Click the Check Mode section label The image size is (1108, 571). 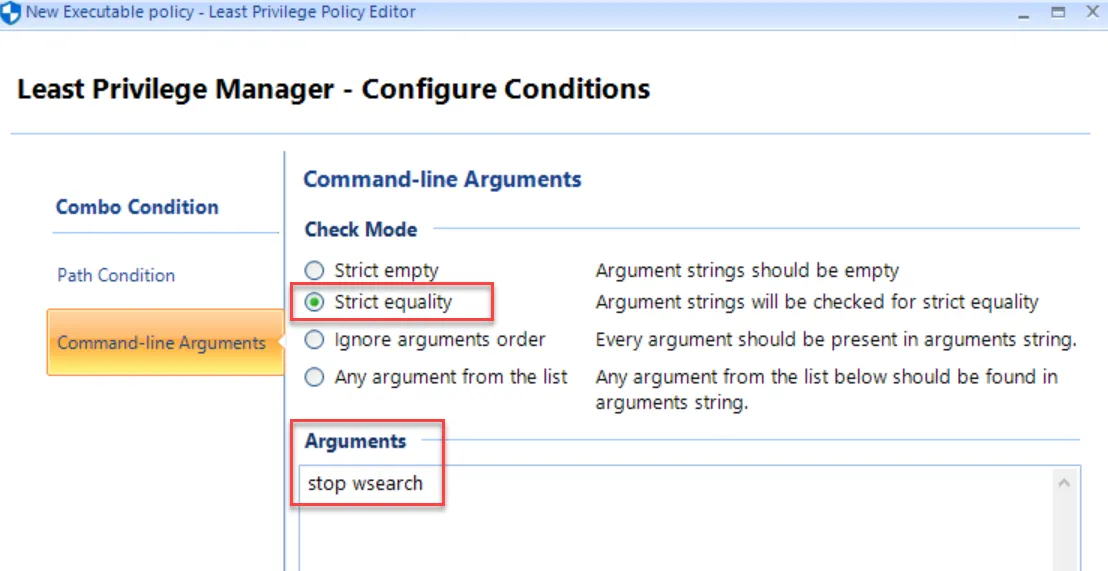360,229
